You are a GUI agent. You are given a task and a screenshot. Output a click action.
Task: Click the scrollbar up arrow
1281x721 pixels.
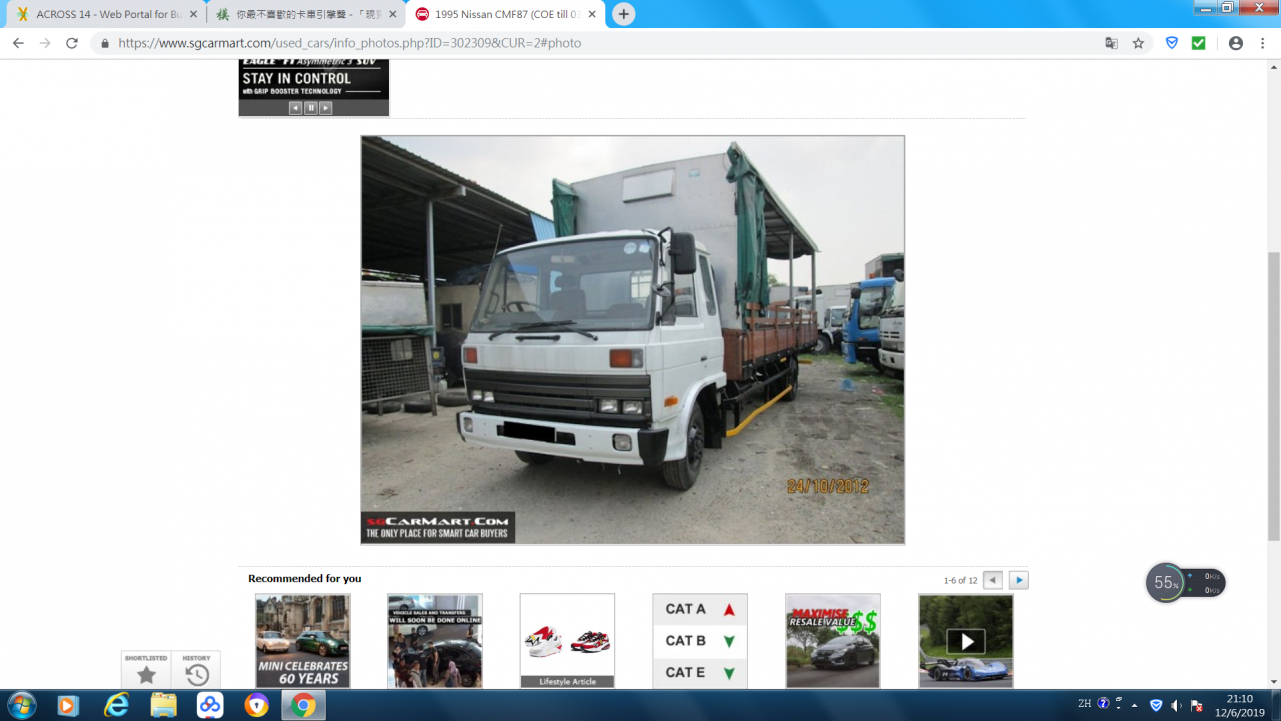[1273, 67]
